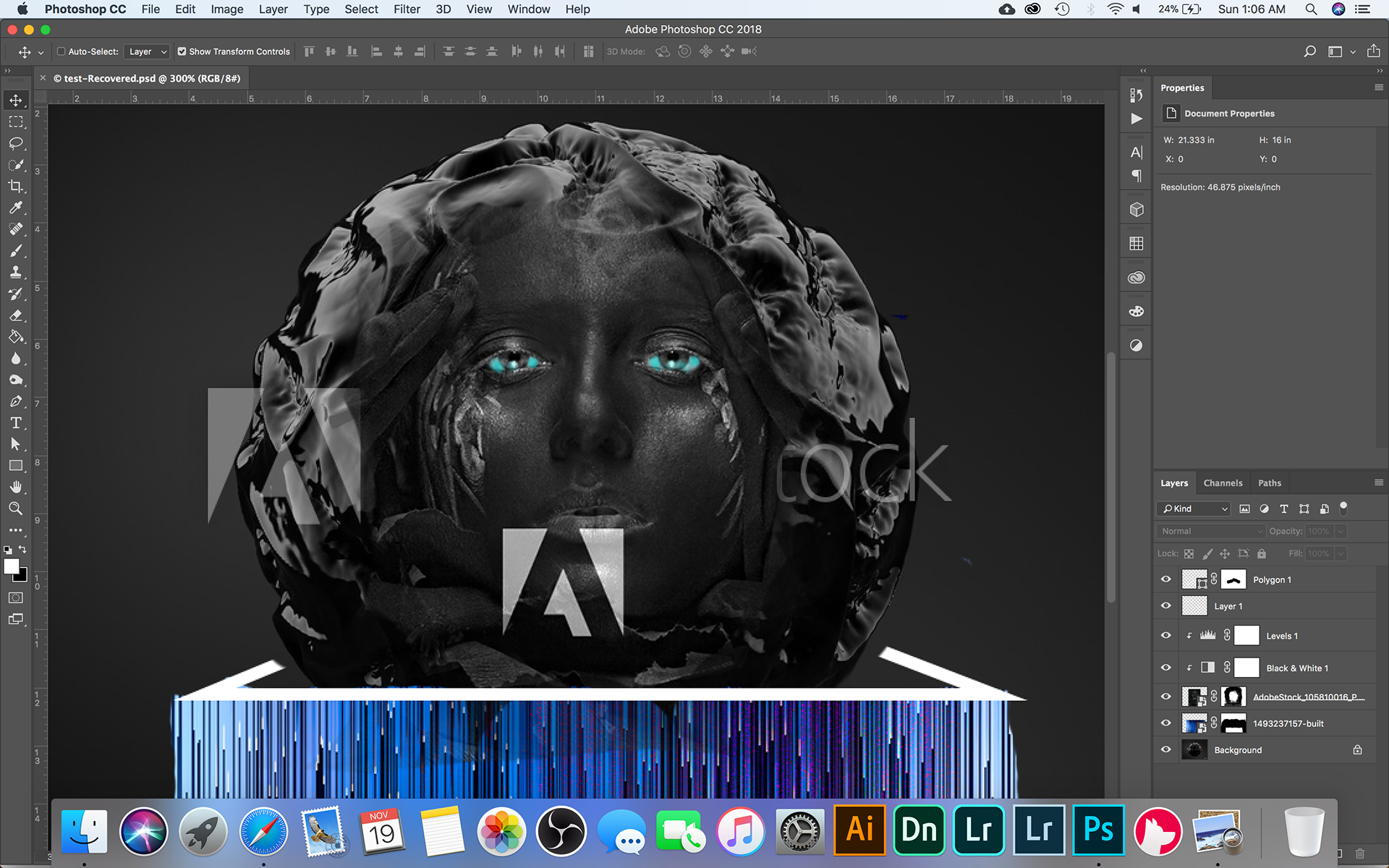The image size is (1389, 868).
Task: Select the Clone Stamp tool
Action: [x=16, y=273]
